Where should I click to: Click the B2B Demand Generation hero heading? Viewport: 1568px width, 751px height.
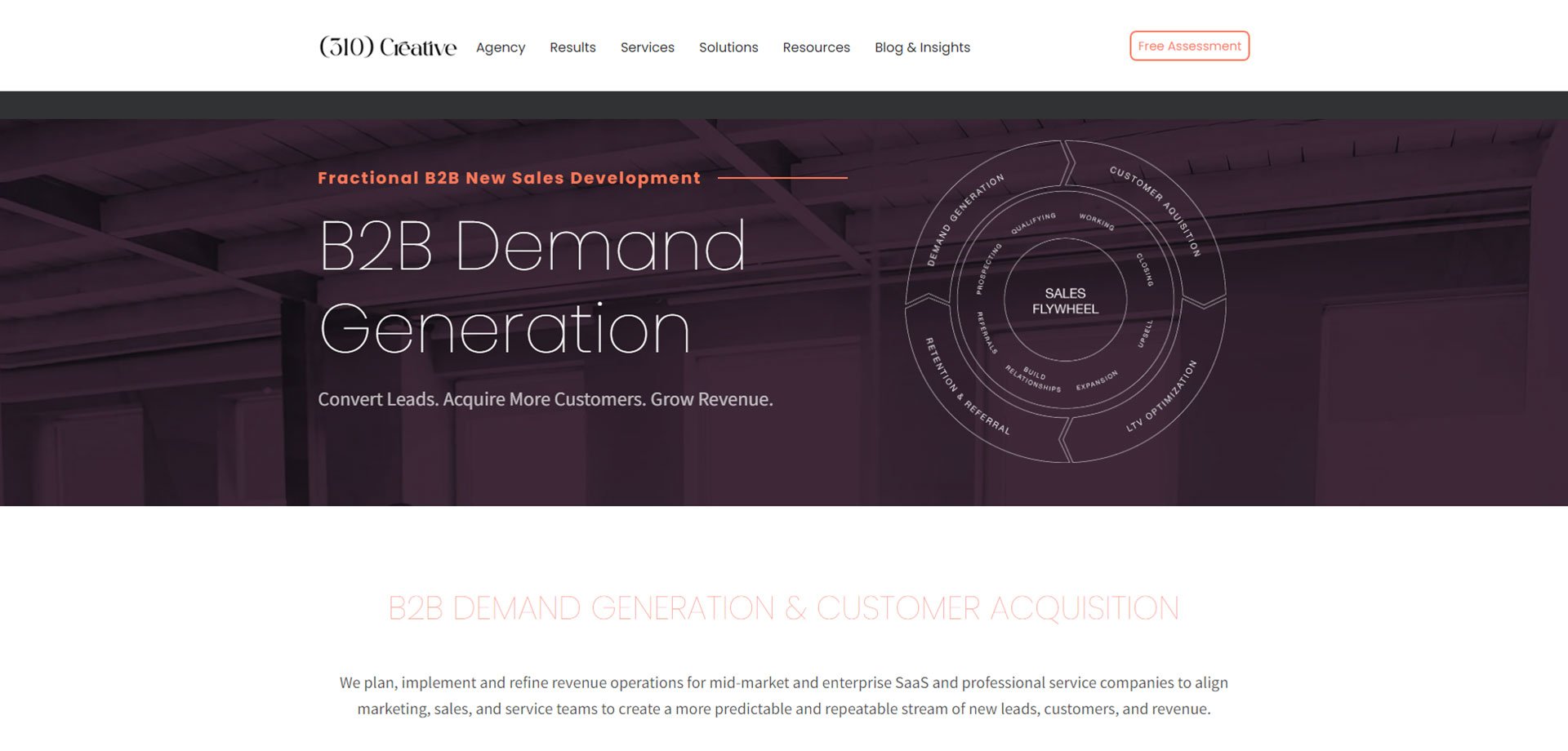pyautogui.click(x=532, y=286)
